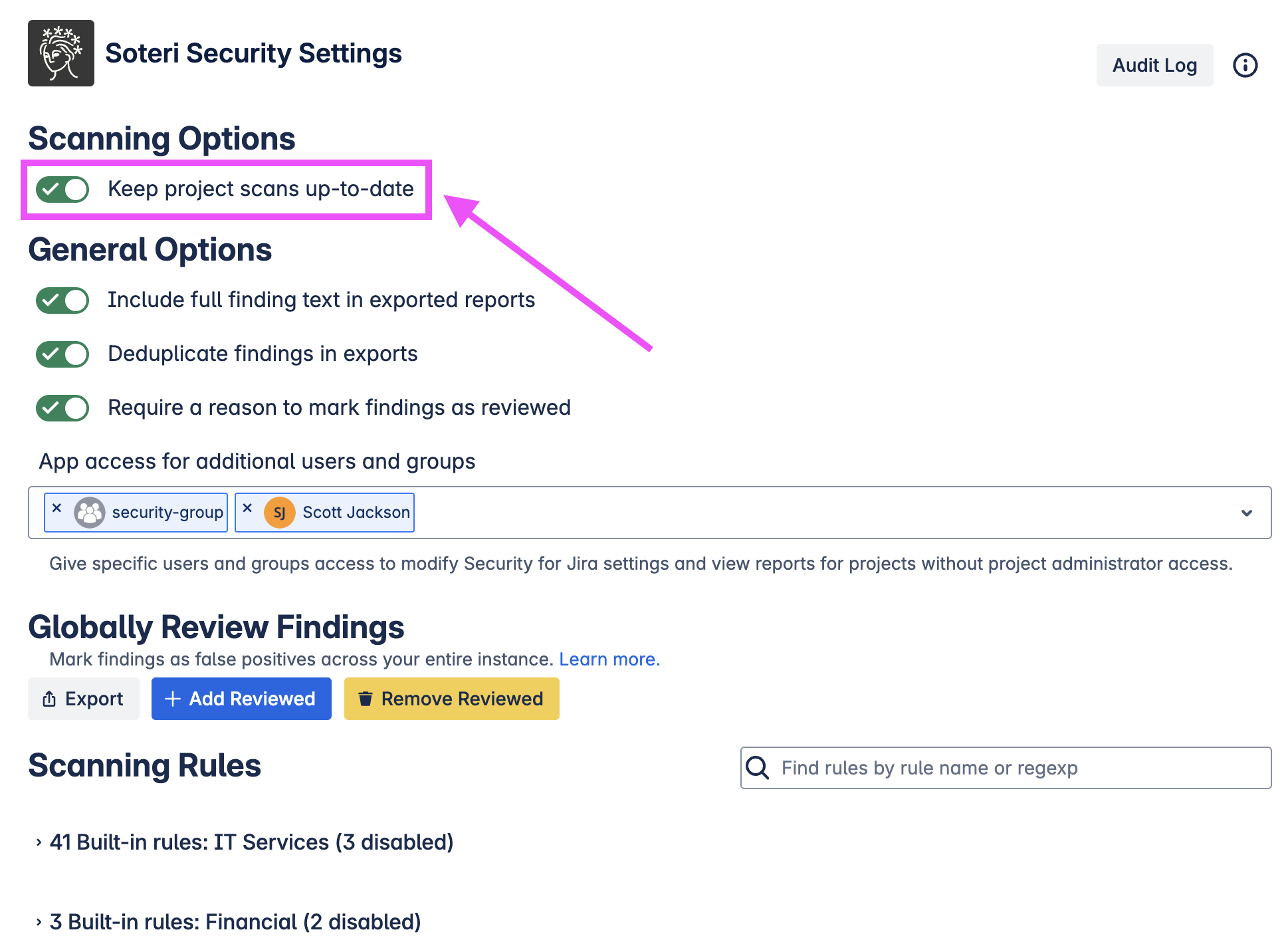Click the search magnifier icon
1288x952 pixels.
[x=758, y=768]
